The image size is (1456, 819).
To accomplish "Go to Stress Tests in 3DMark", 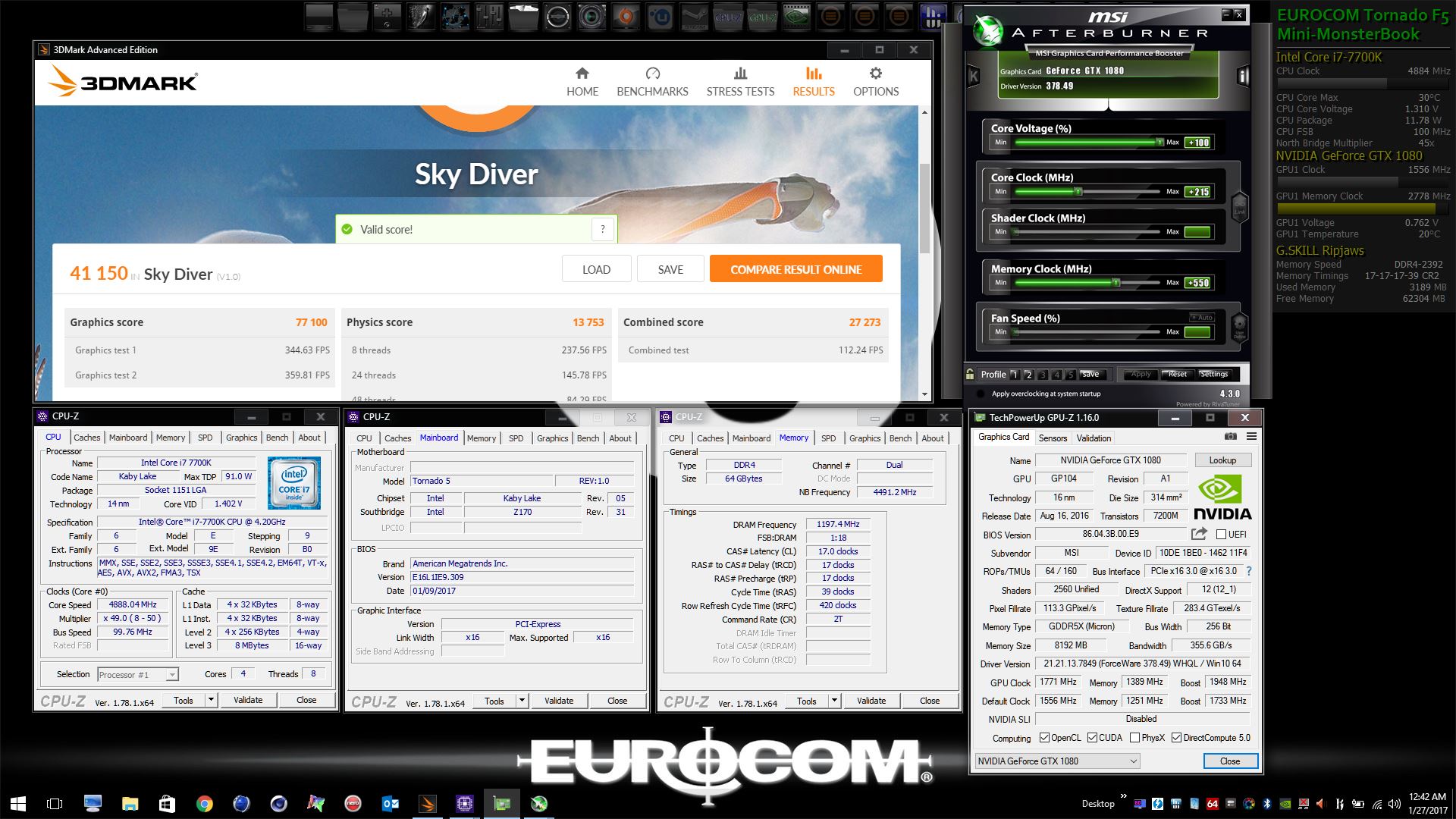I will tap(740, 82).
